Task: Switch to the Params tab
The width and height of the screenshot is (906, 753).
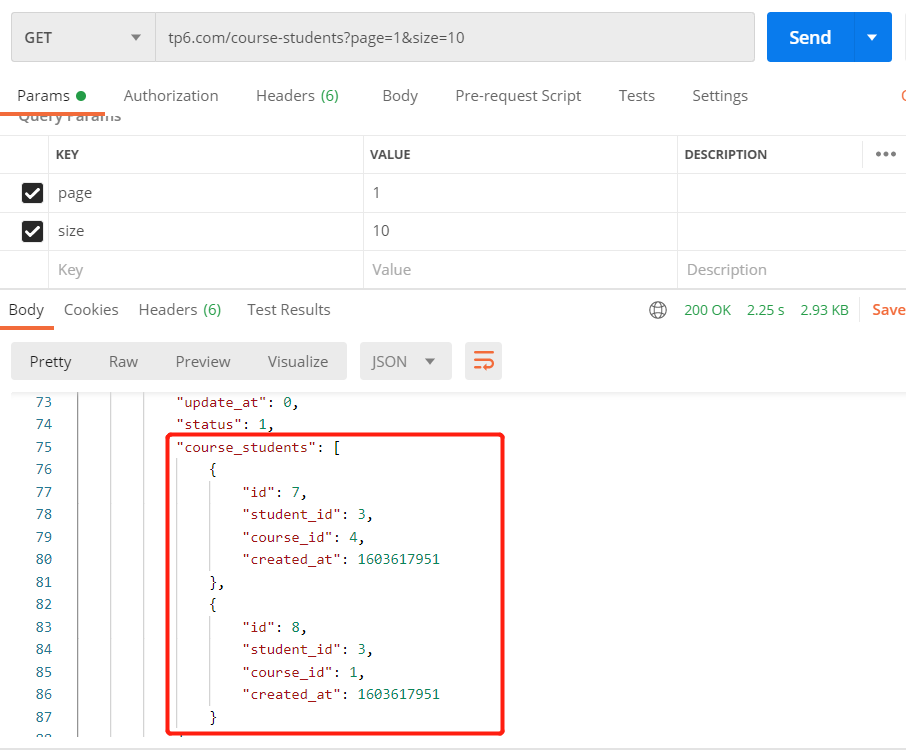Action: coord(51,96)
